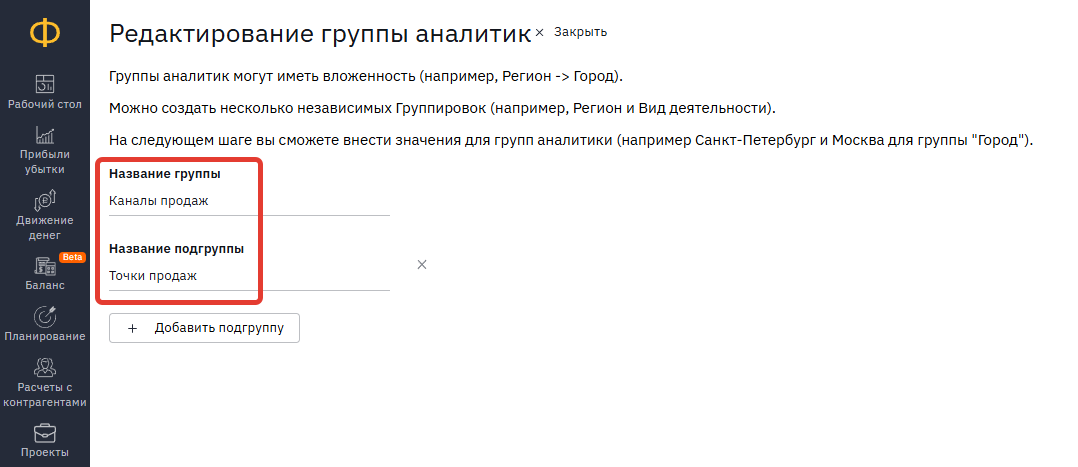Open the Рабочий стол dashboard icon
This screenshot has height=467, width=1078.
coord(45,83)
